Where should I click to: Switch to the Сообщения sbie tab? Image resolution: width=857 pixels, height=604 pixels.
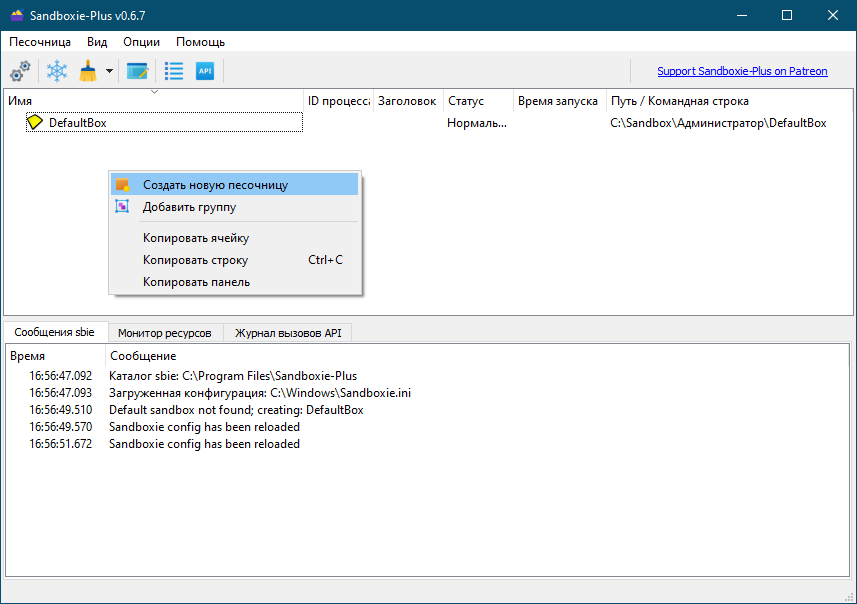coord(55,332)
